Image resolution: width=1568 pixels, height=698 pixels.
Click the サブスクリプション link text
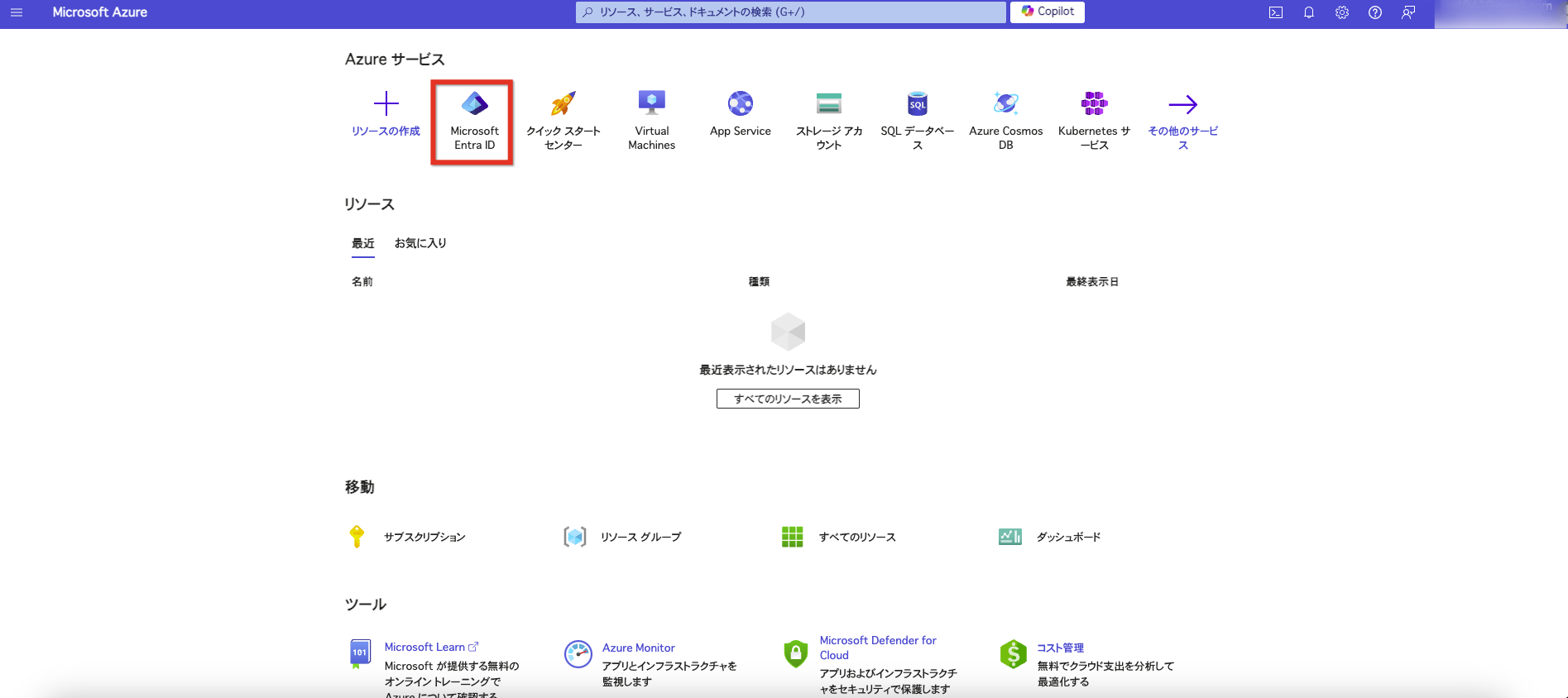[424, 538]
